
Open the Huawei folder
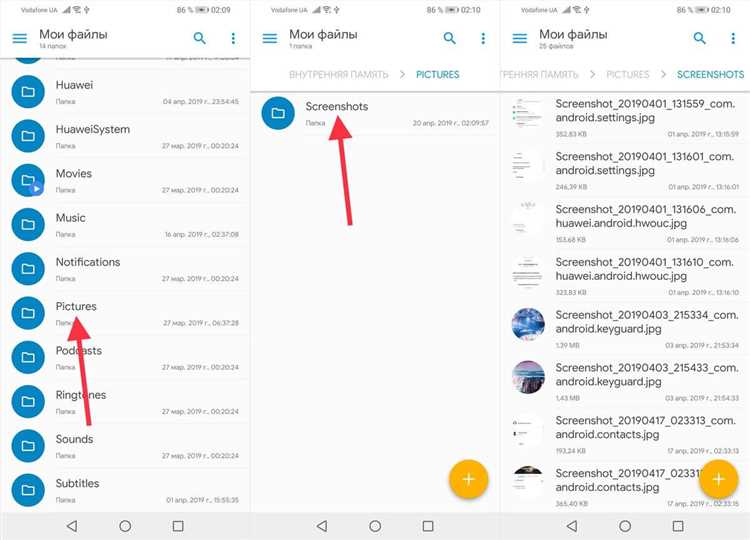[x=74, y=86]
